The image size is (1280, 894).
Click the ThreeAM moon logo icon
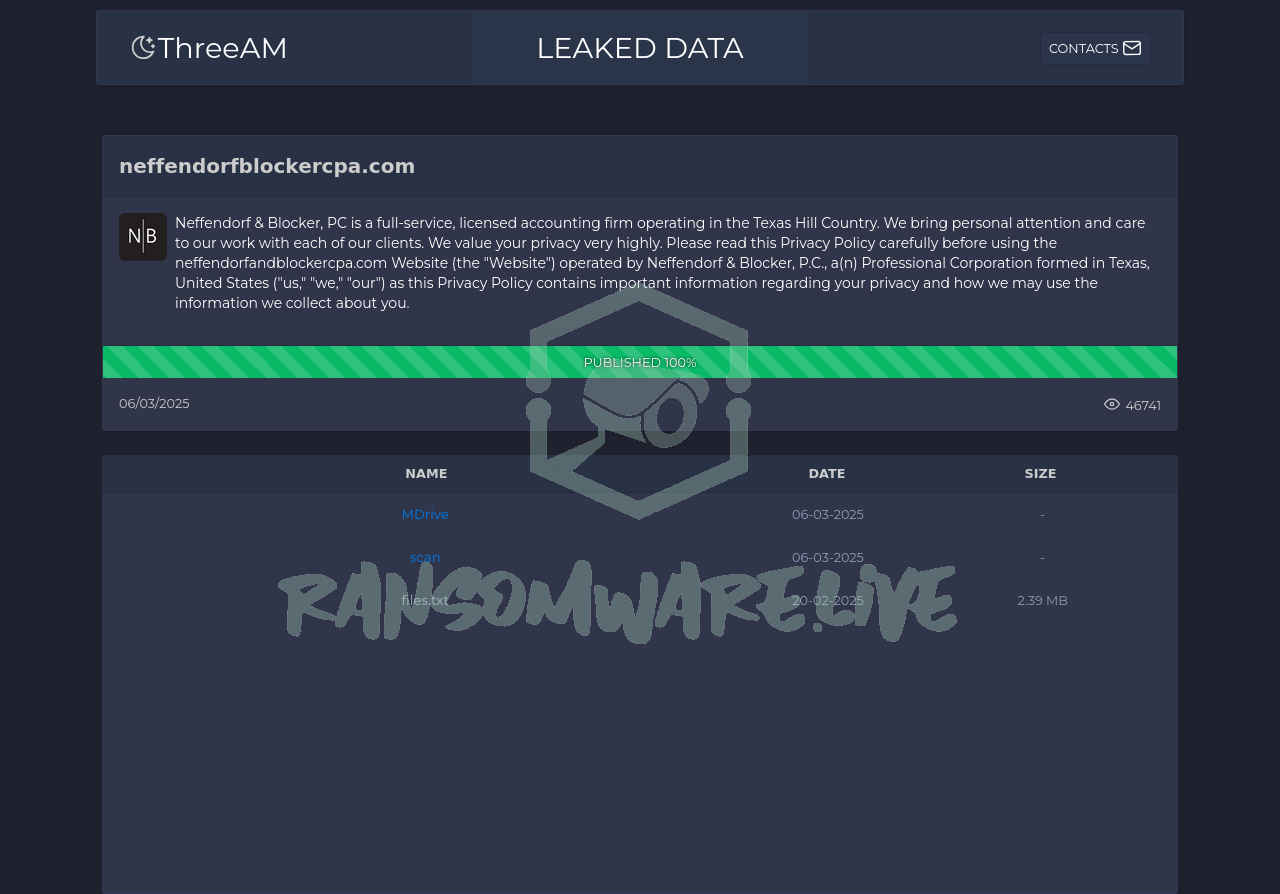[x=144, y=47]
